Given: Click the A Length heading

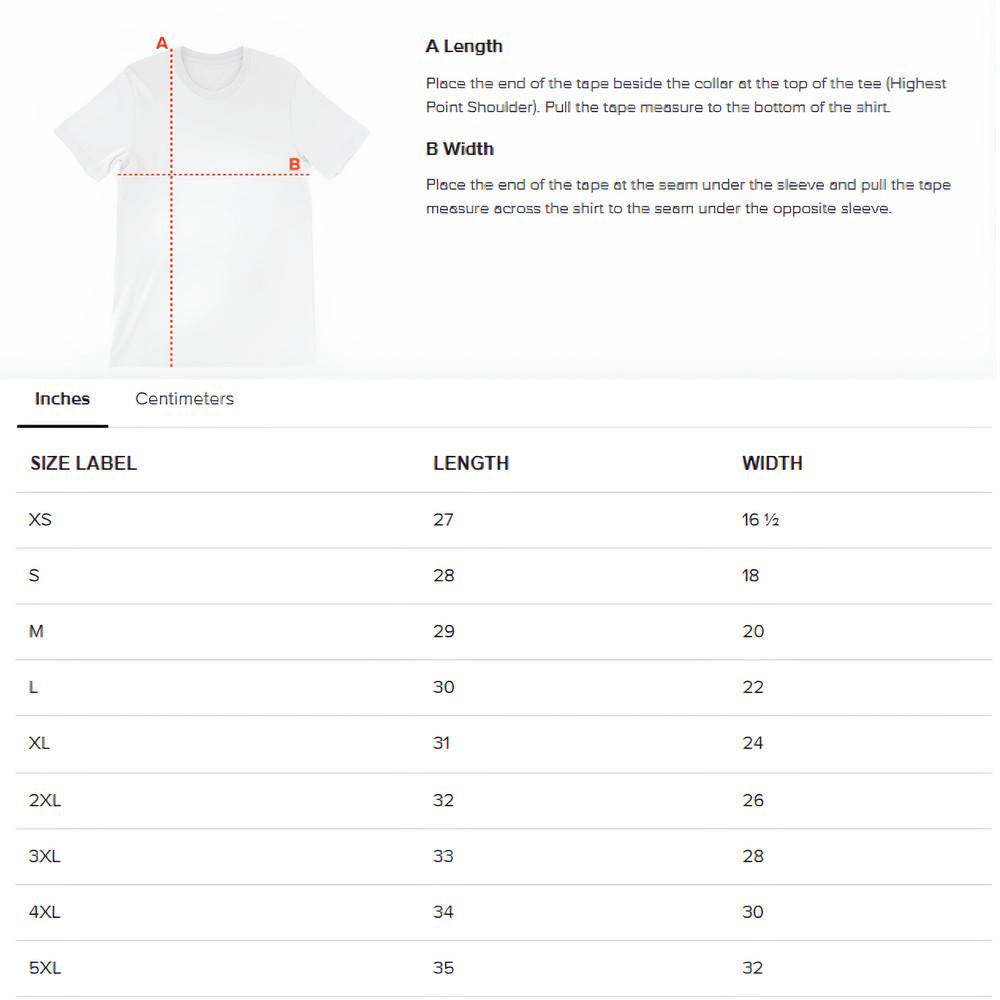Looking at the screenshot, I should 464,46.
